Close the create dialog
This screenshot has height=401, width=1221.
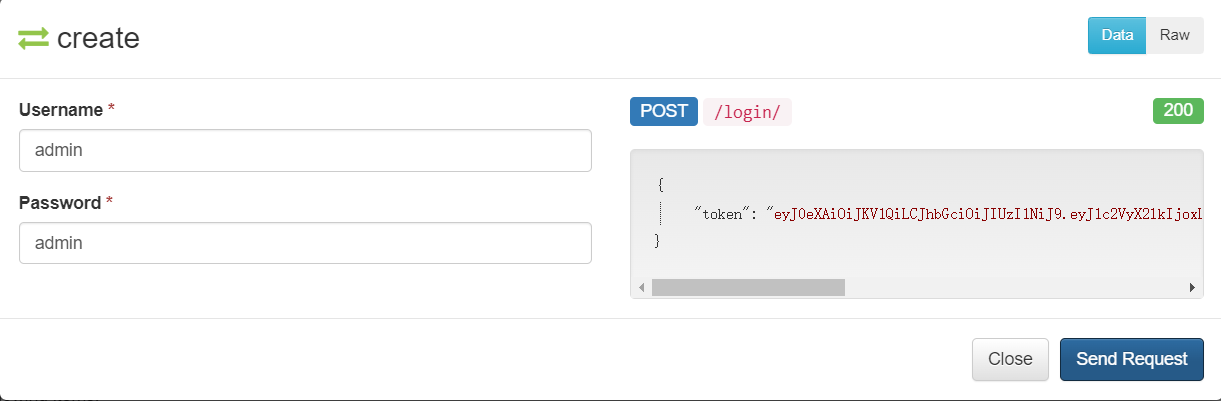click(x=1010, y=359)
